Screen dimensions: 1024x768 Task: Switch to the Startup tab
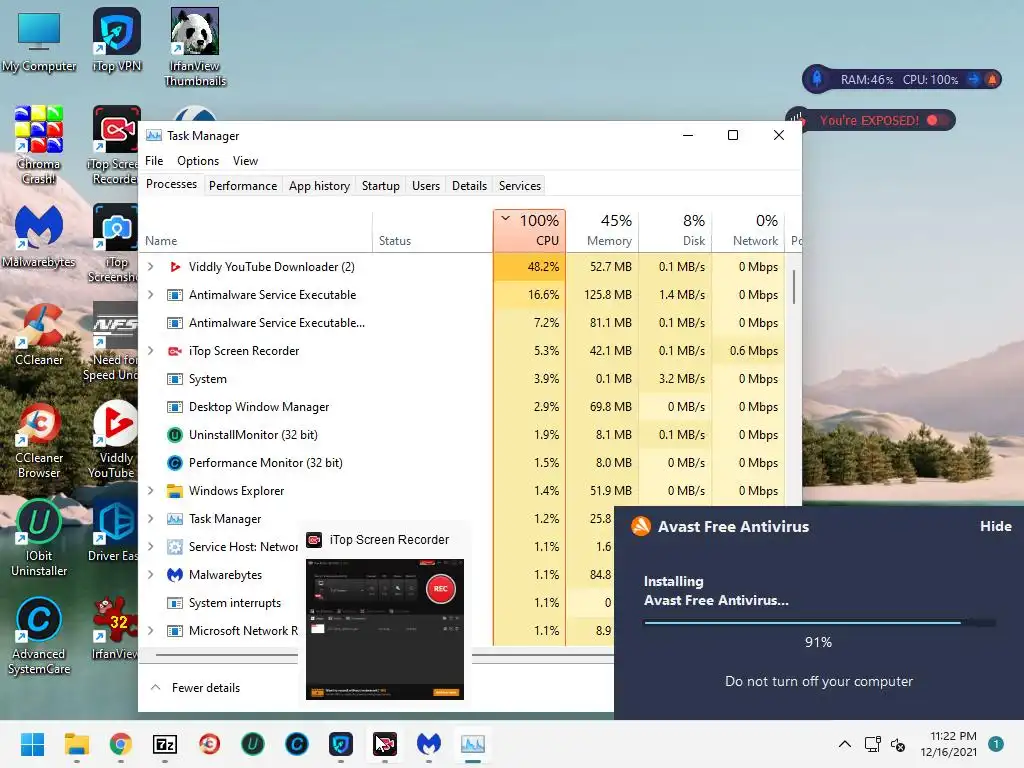381,185
